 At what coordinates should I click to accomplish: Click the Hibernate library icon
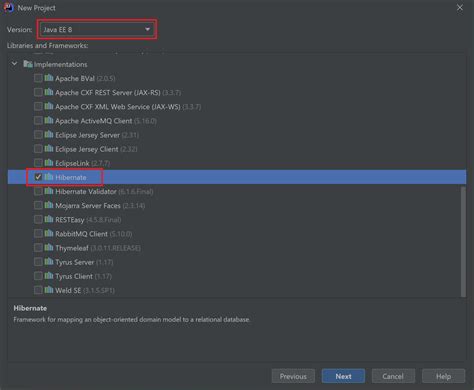pos(49,177)
